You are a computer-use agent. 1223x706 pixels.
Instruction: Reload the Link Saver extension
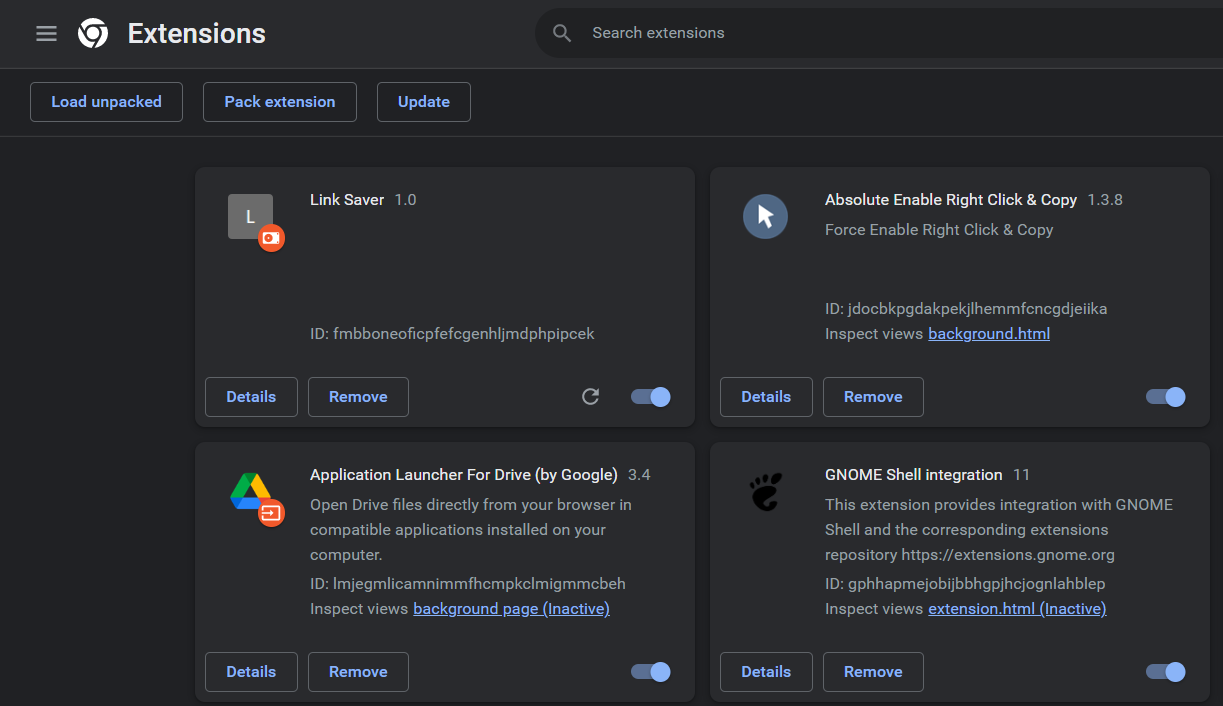(x=591, y=397)
